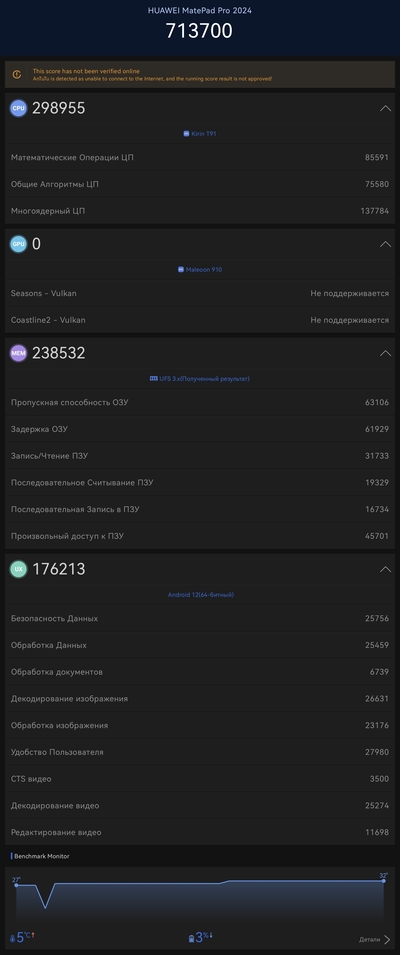Select the Многоядерный ЦП result row
This screenshot has width=400, height=955.
coord(200,211)
